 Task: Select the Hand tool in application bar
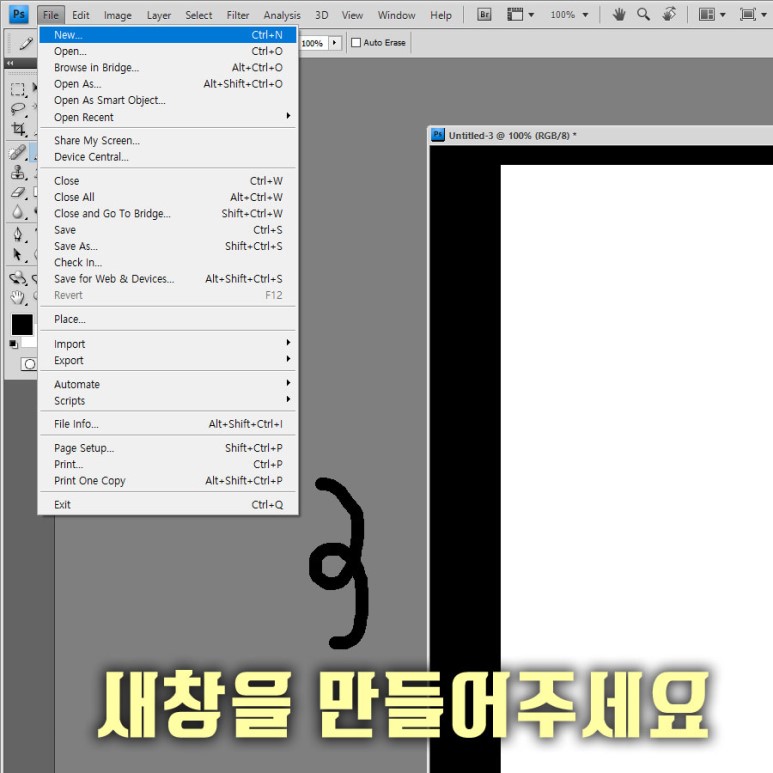[619, 15]
